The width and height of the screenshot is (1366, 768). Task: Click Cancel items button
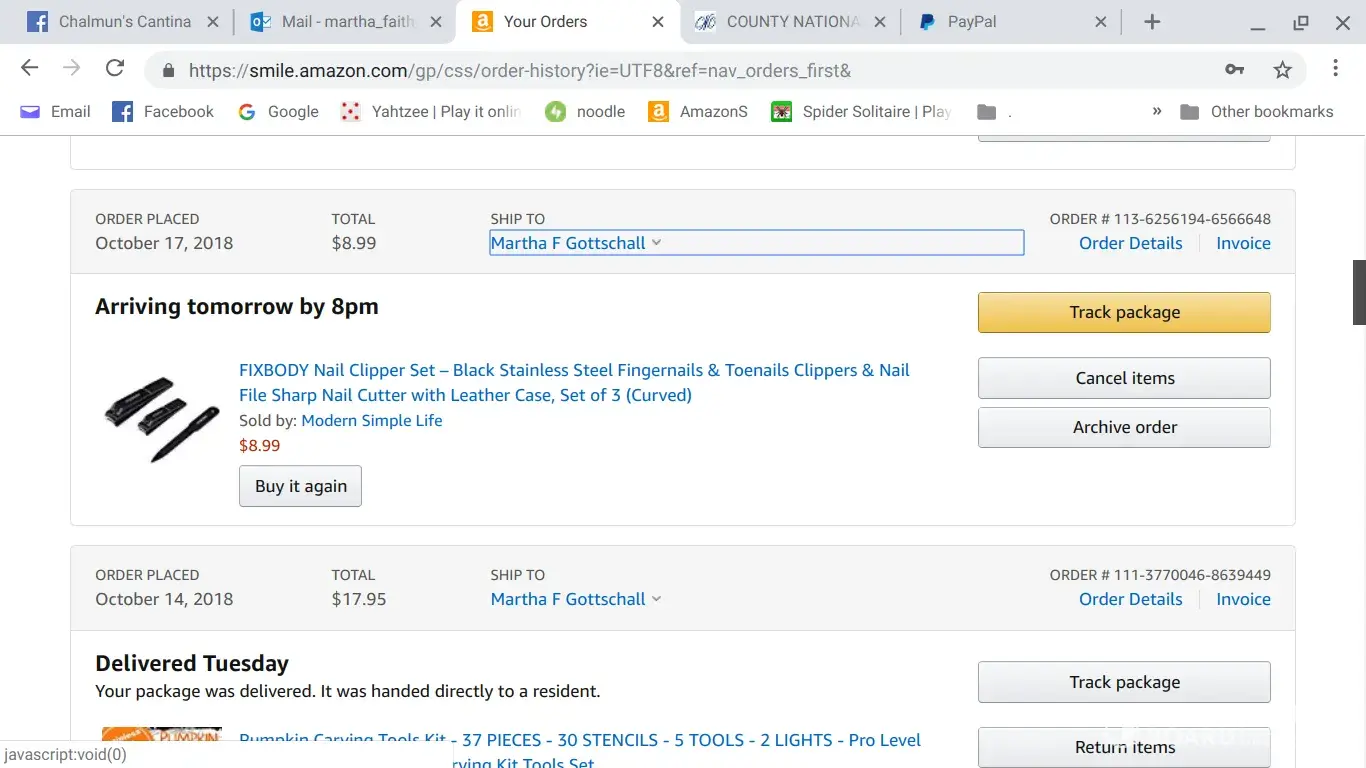tap(1124, 378)
